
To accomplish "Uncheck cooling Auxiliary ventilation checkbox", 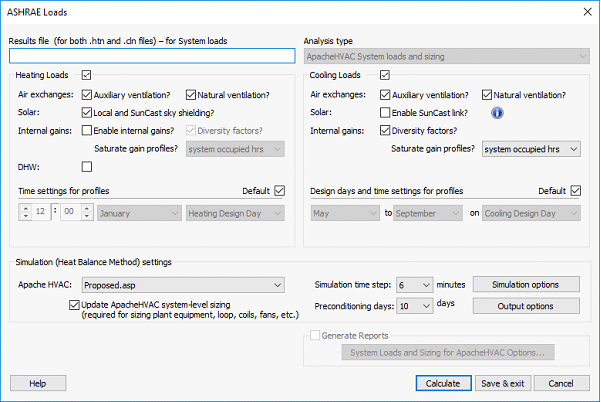I will [x=386, y=95].
